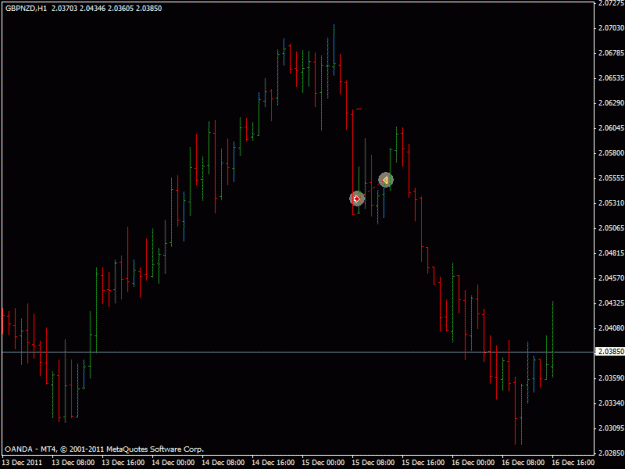Click the 2.05310 price scale label
This screenshot has height=469, width=625.
click(611, 203)
